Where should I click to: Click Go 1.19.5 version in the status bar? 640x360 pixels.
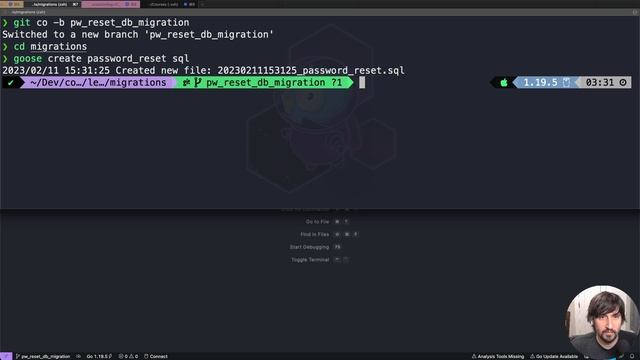click(99, 356)
